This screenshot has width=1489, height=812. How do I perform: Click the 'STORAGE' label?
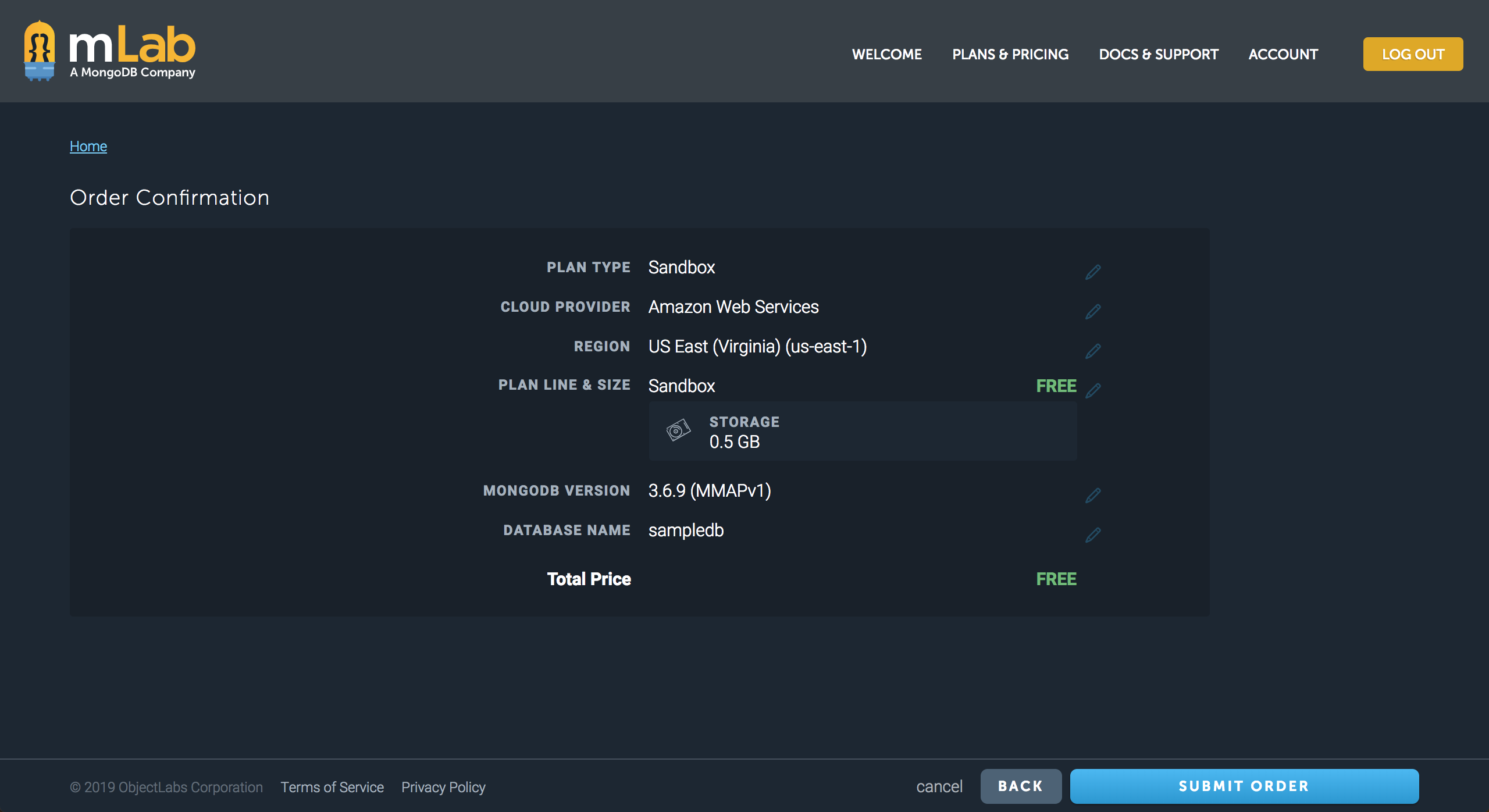[744, 422]
